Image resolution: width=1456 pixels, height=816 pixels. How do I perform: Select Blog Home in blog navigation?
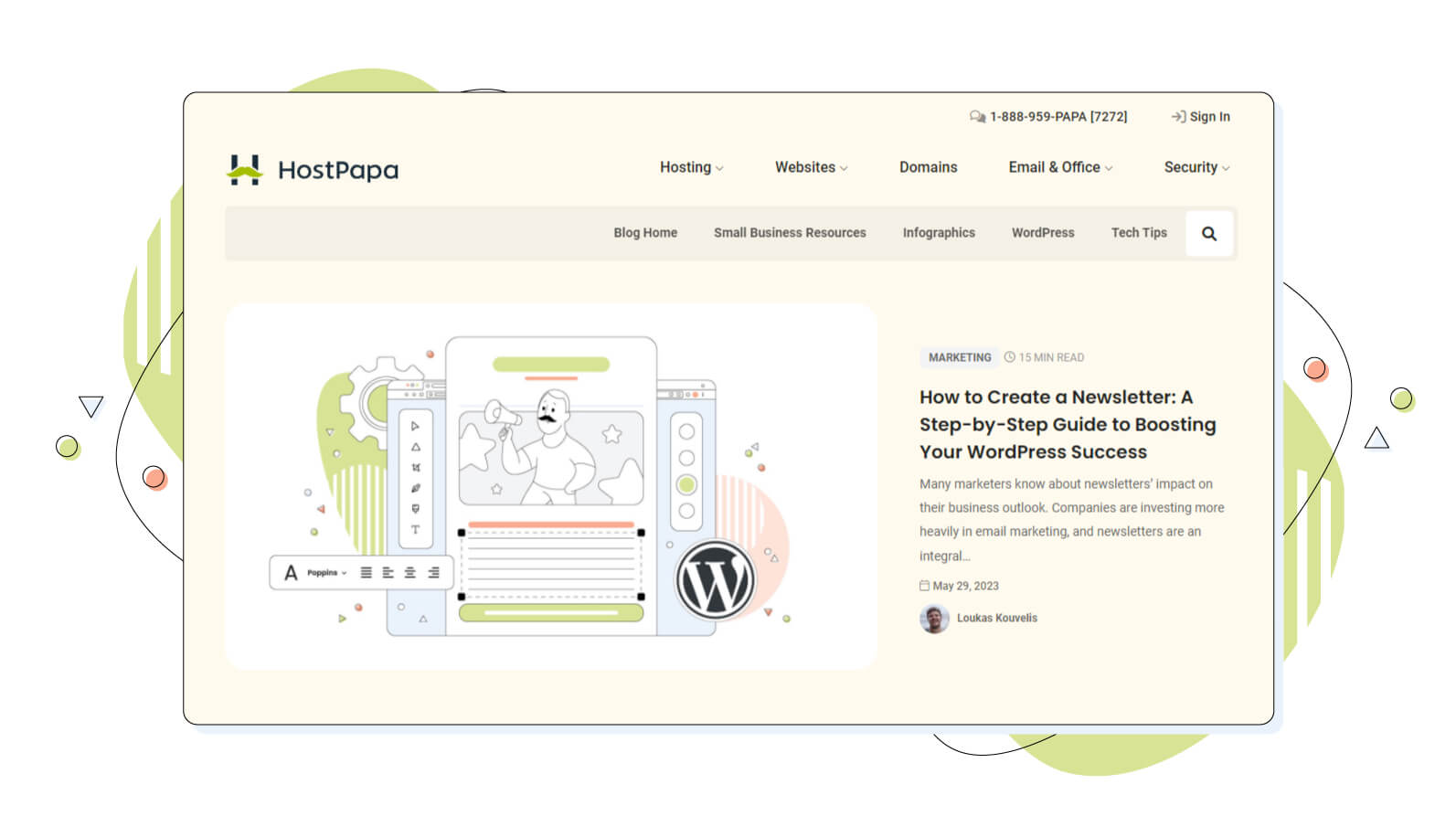click(645, 233)
